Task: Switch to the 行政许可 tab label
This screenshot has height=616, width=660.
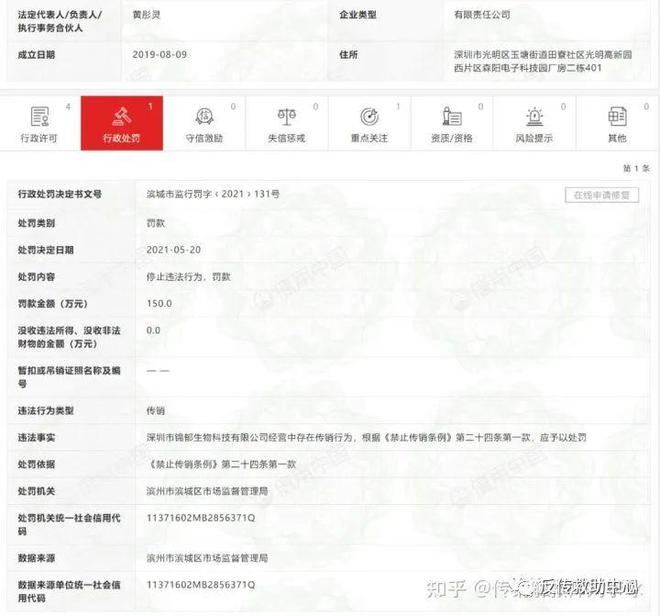Action: [x=39, y=138]
